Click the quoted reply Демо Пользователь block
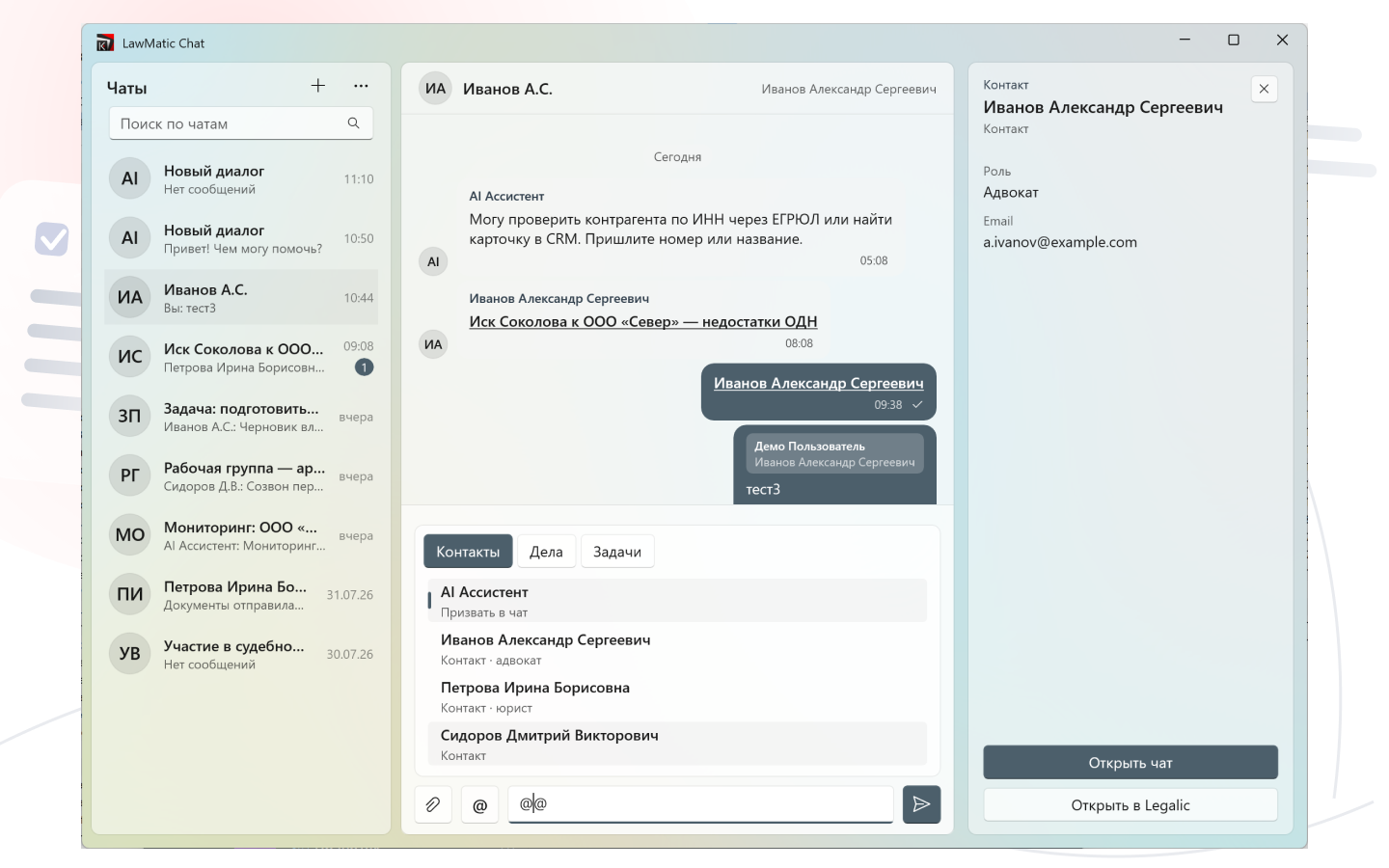Image resolution: width=1389 pixels, height=868 pixels. (834, 454)
